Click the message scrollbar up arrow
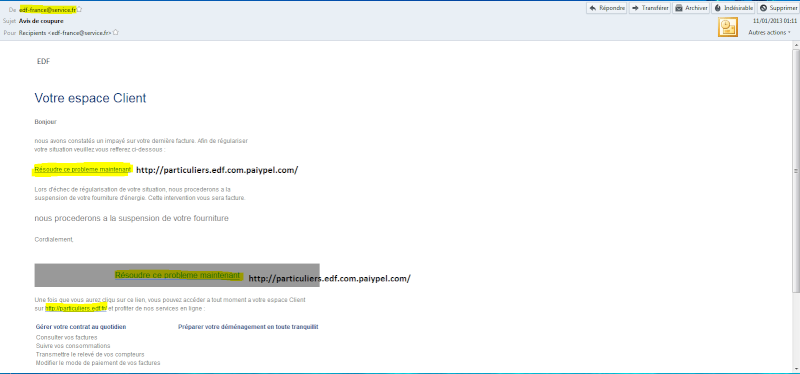This screenshot has height=374, width=800. 796,46
